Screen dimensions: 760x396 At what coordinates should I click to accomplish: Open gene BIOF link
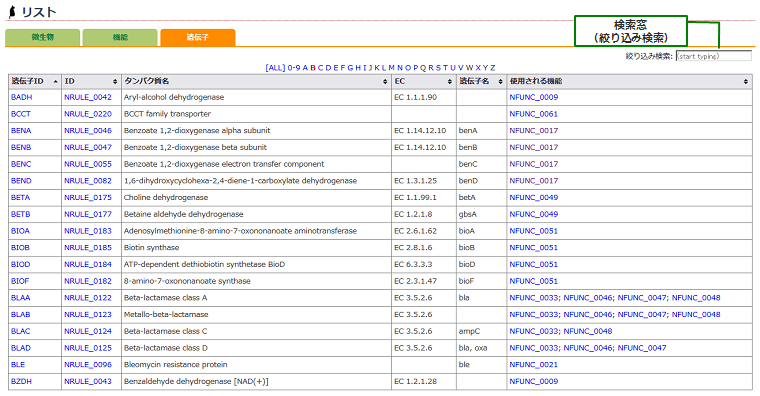[20, 281]
